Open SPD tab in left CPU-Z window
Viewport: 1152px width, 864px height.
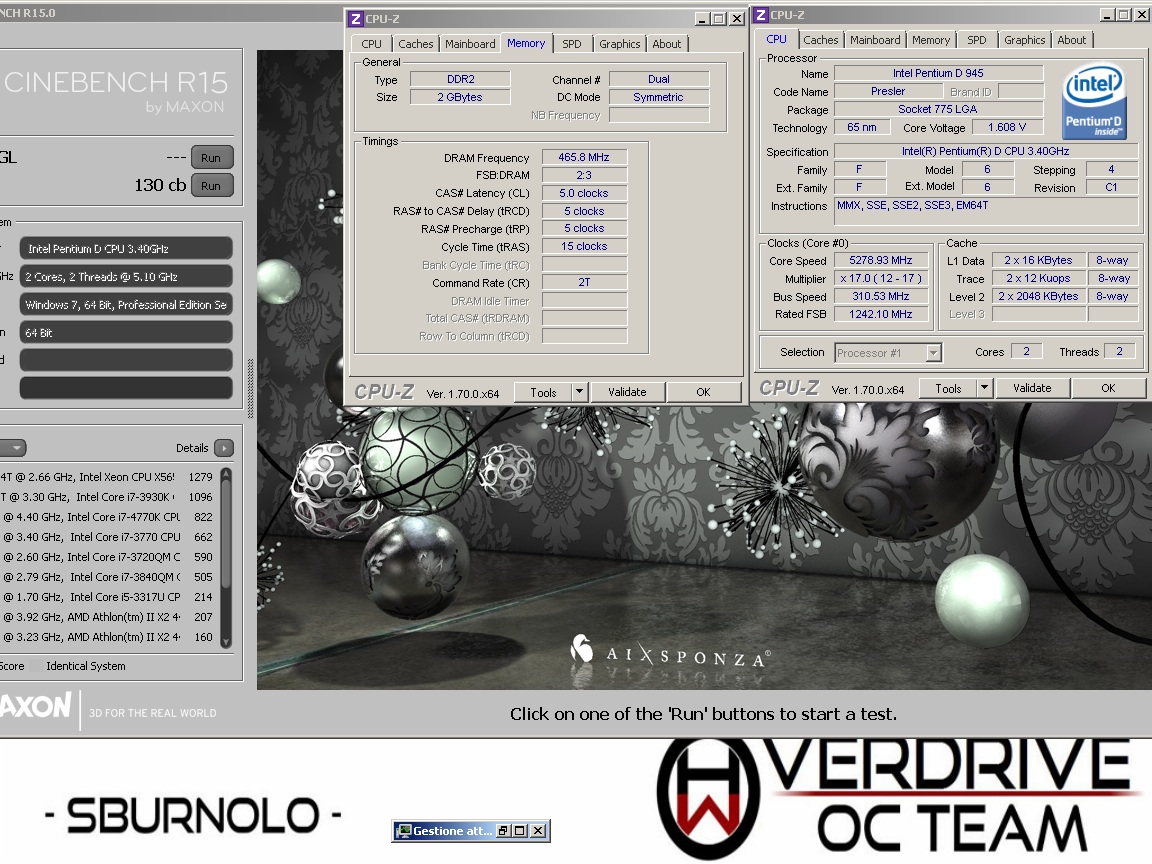pyautogui.click(x=572, y=44)
